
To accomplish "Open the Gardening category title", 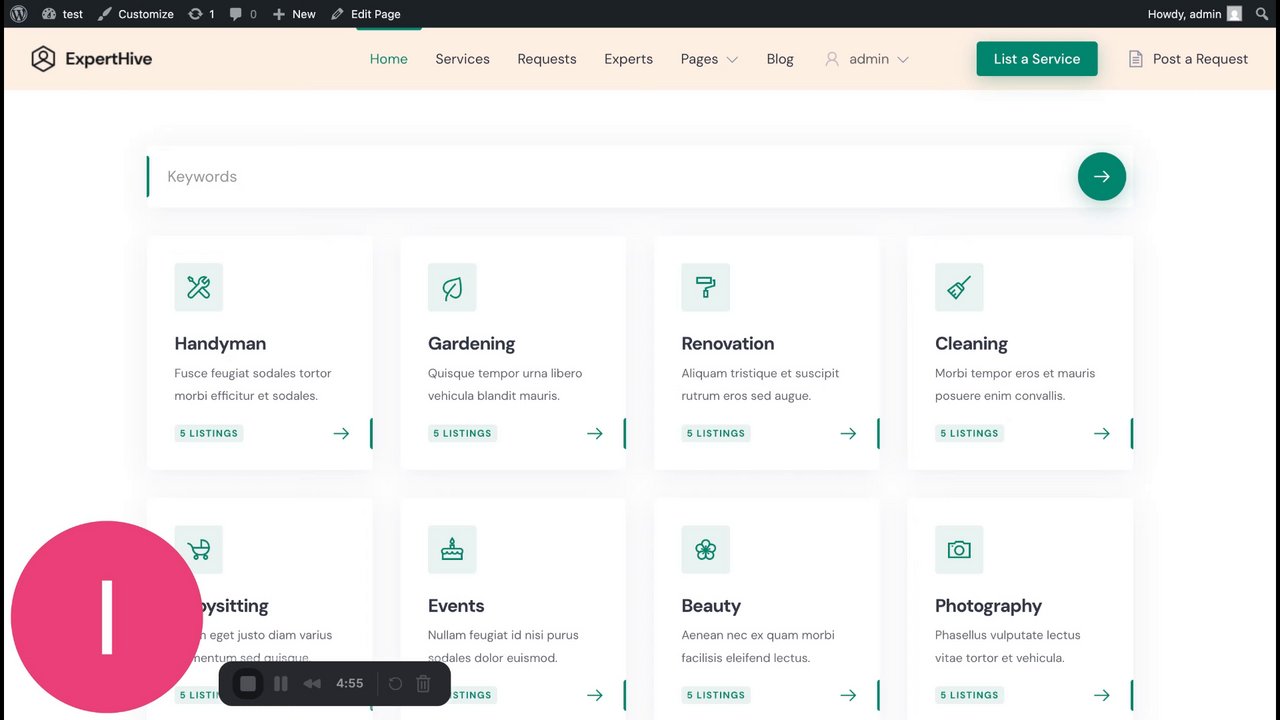I will point(471,344).
